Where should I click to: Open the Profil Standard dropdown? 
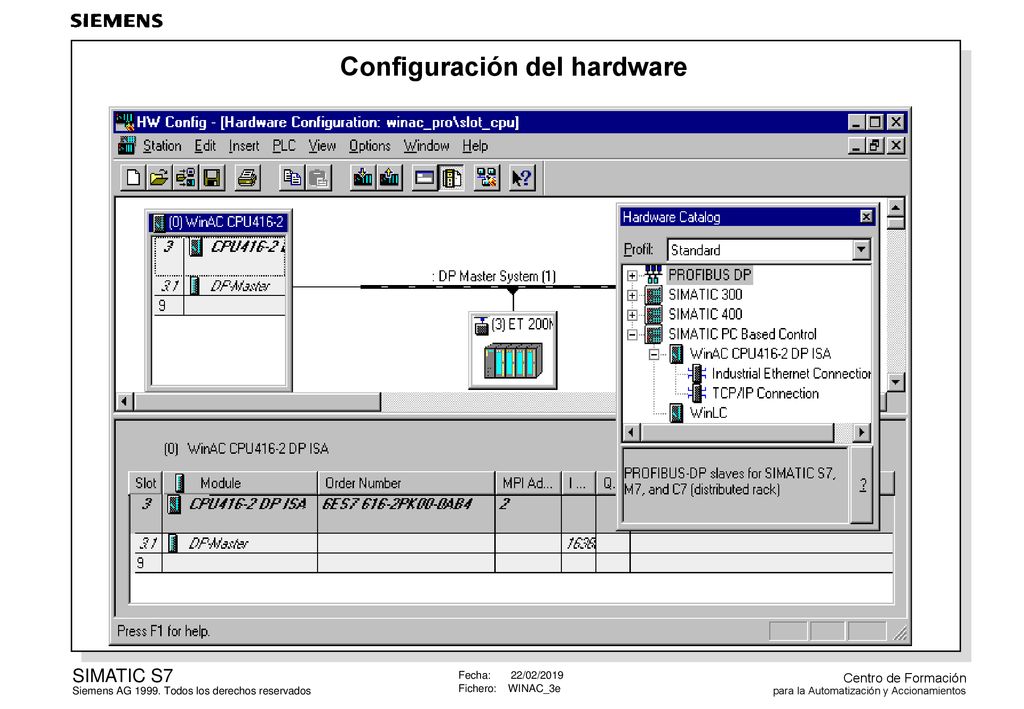tap(861, 249)
